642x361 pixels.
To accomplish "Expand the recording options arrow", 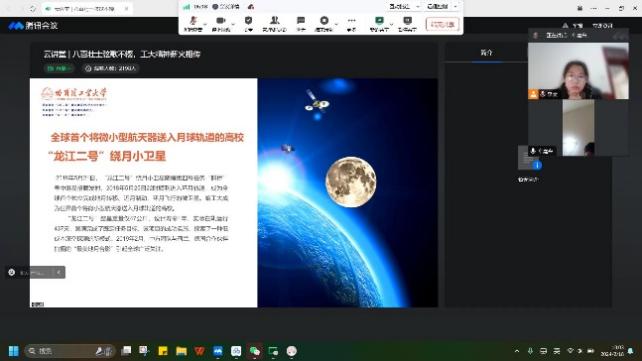I will coord(337,25).
